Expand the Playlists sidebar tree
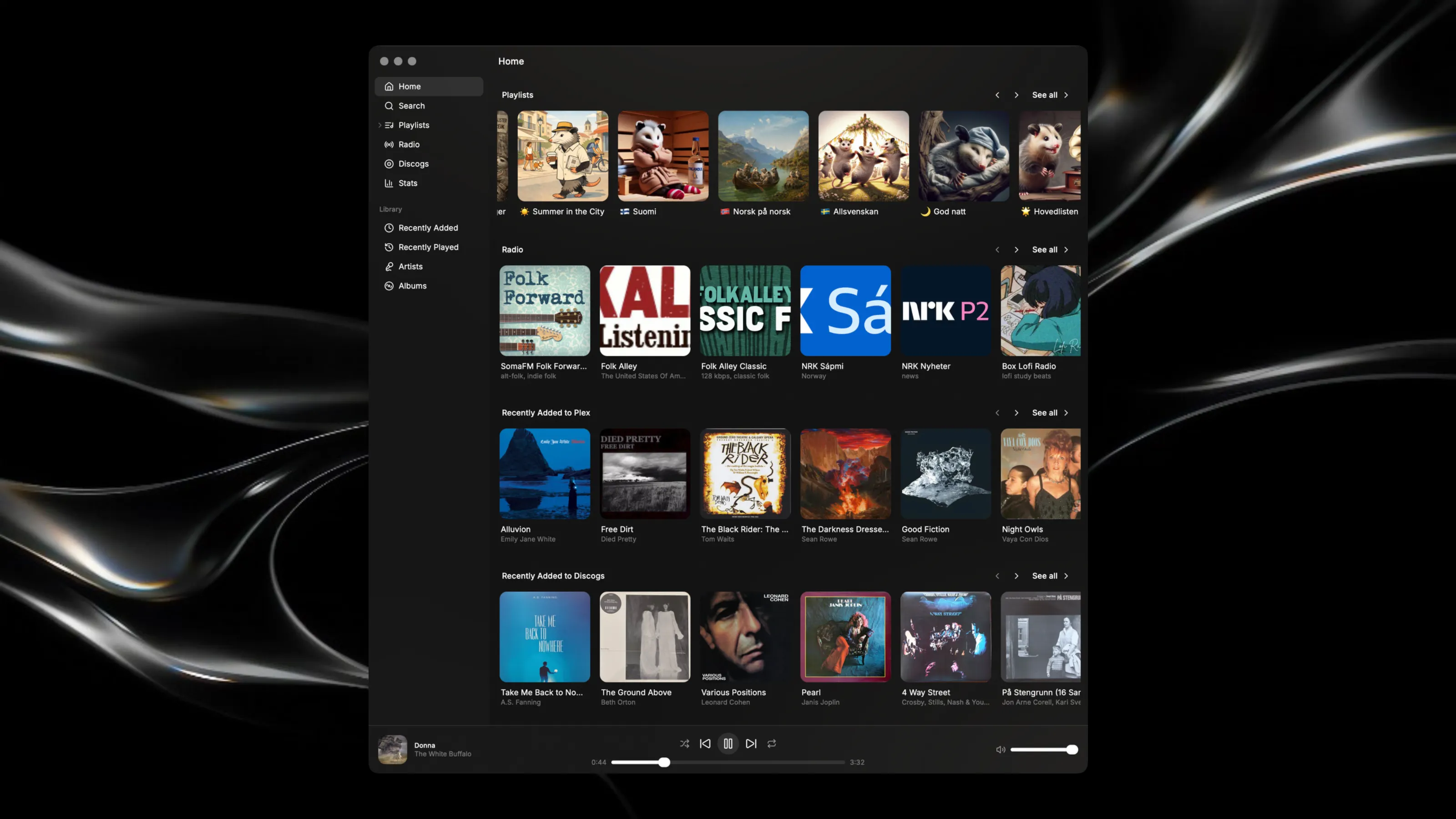This screenshot has width=1456, height=819. 379,126
